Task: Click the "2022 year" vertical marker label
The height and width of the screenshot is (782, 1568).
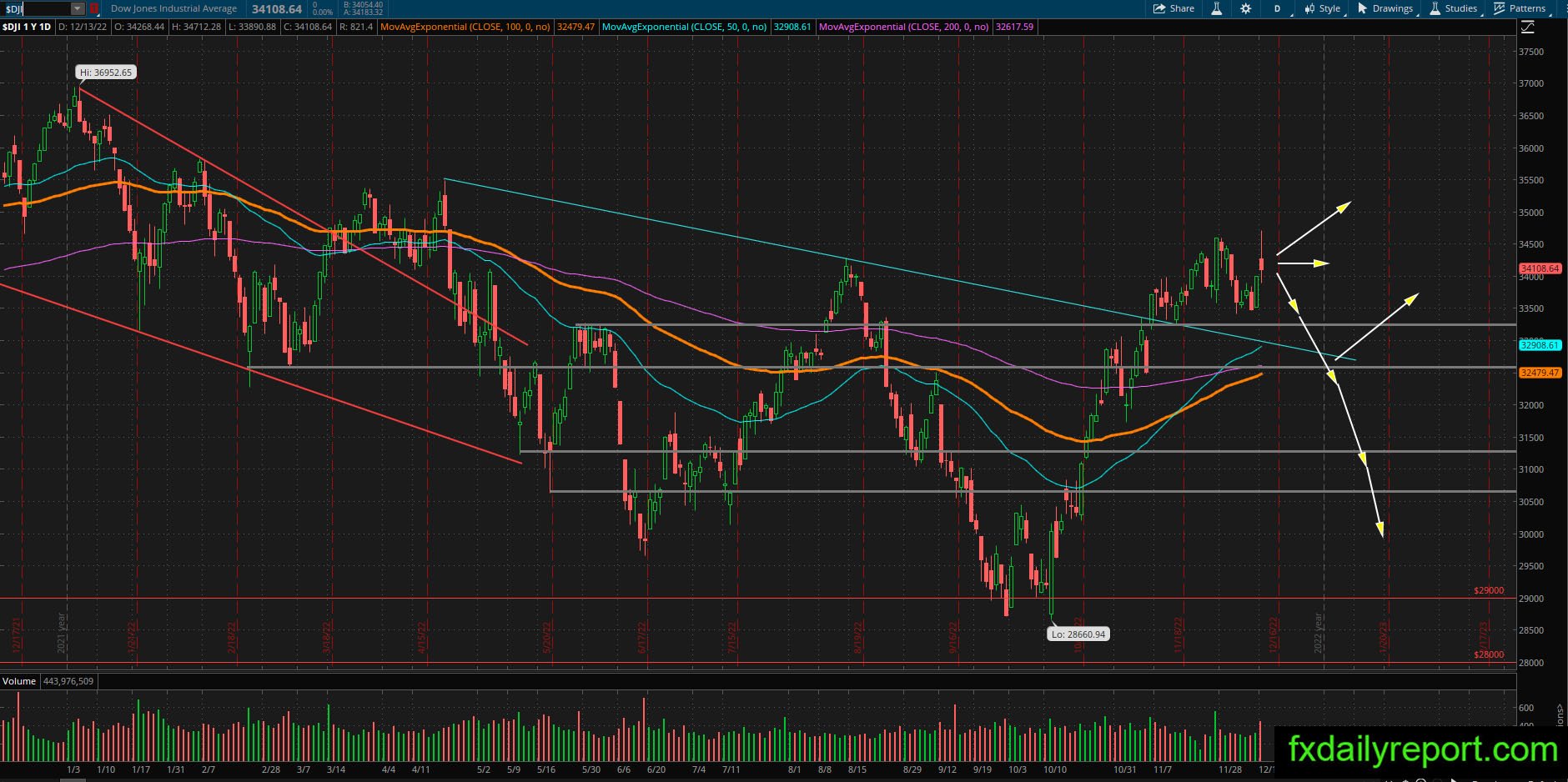Action: 1319,633
